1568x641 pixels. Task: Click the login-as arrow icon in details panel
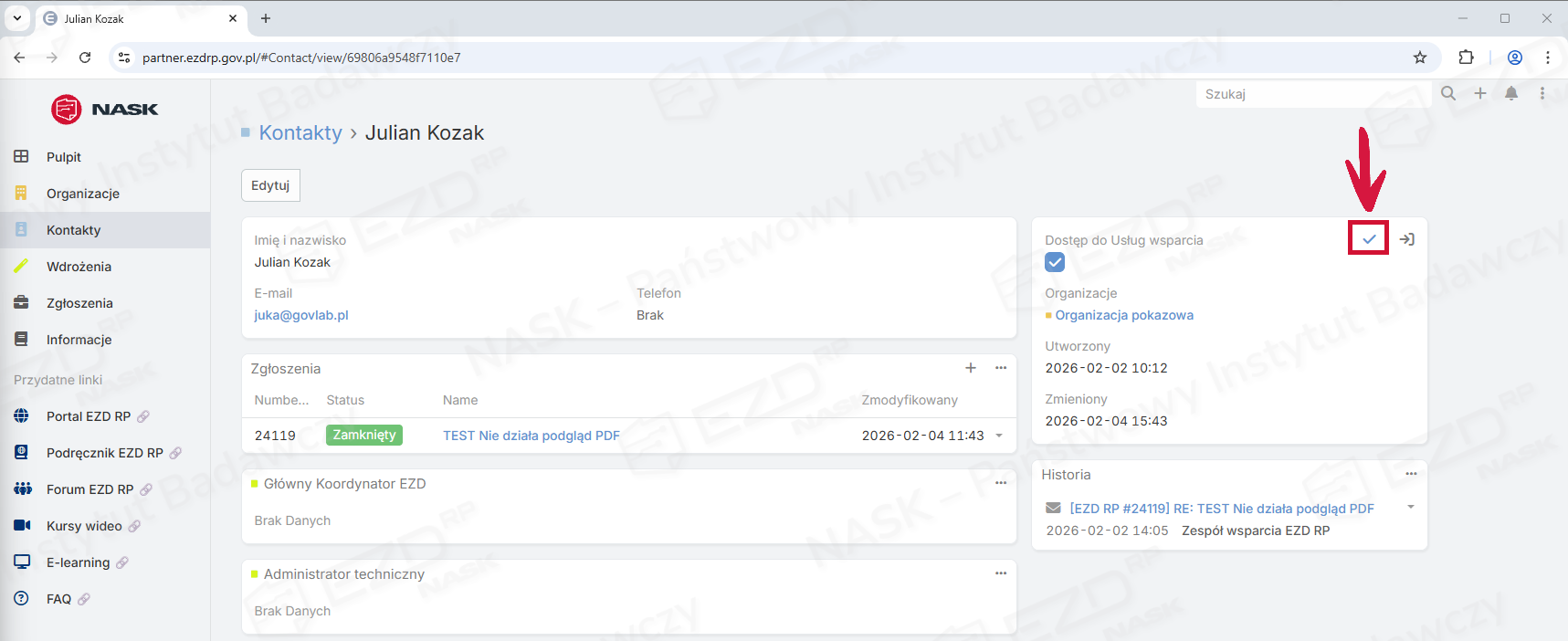tap(1407, 239)
